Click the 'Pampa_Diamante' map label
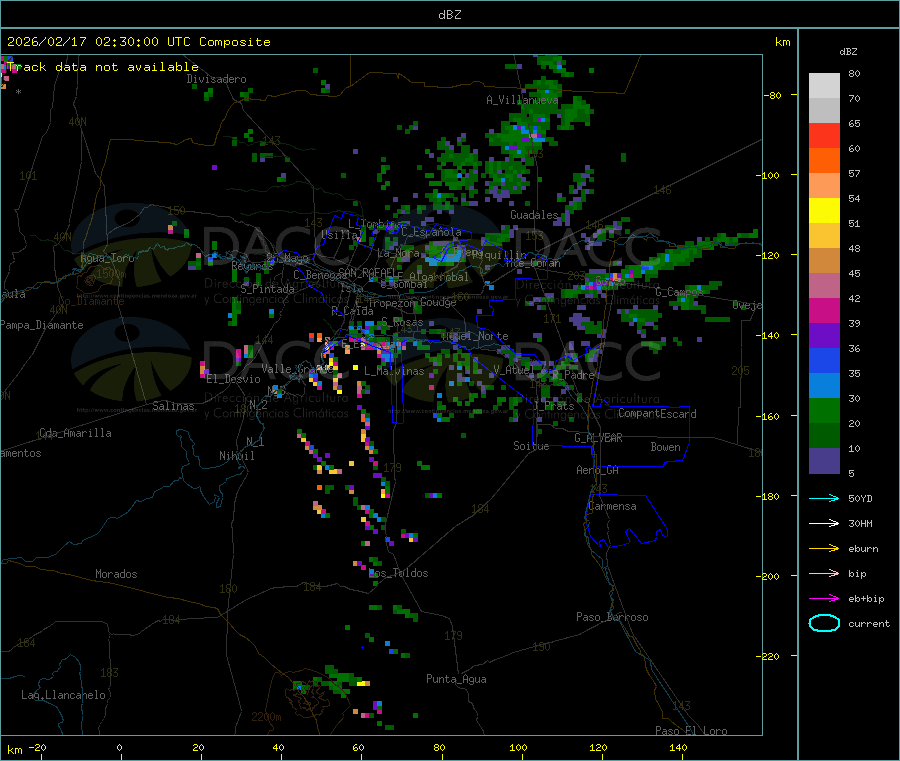 [x=41, y=325]
